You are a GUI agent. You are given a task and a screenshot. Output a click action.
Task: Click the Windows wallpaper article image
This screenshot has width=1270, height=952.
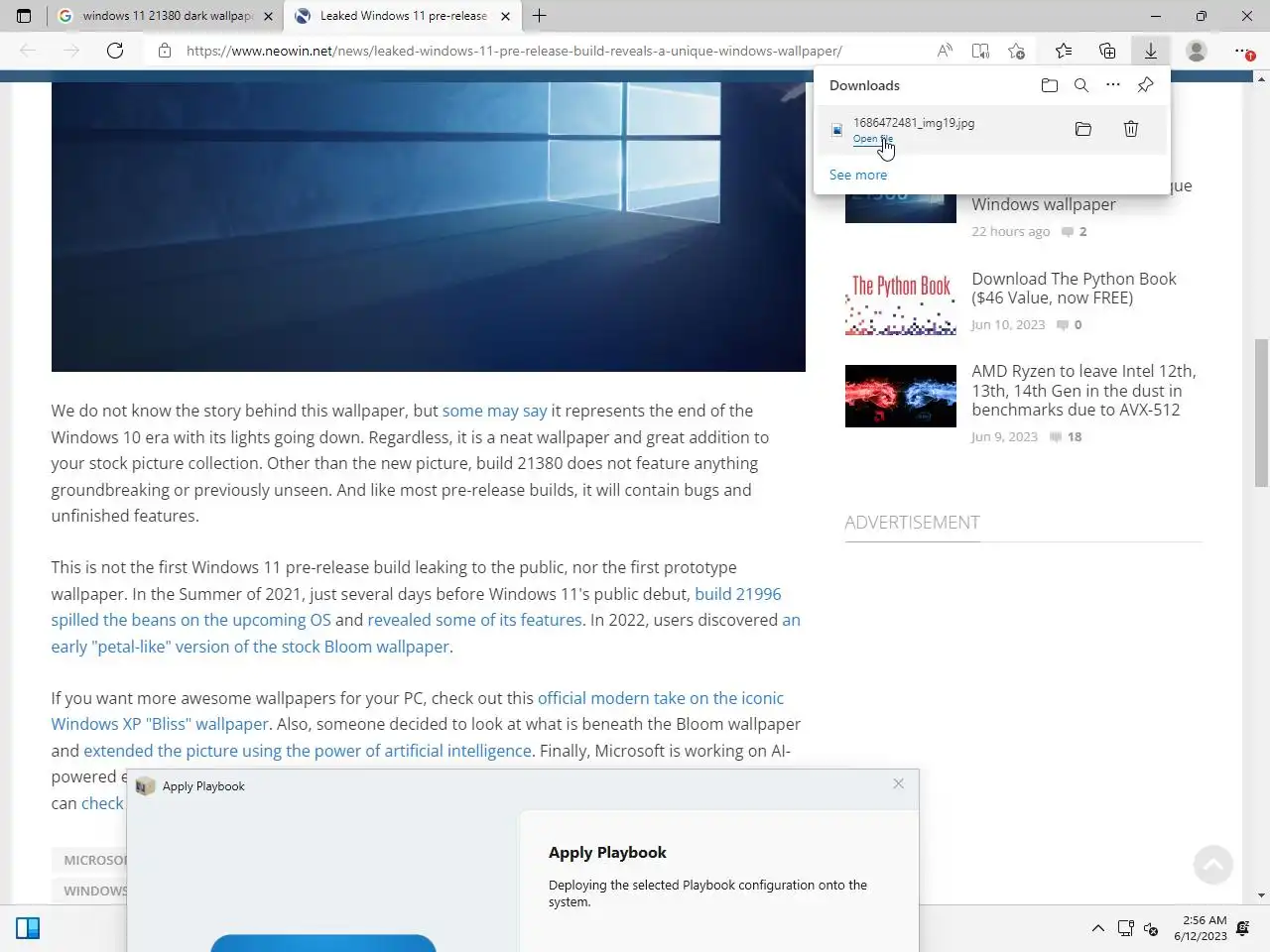[x=429, y=227]
